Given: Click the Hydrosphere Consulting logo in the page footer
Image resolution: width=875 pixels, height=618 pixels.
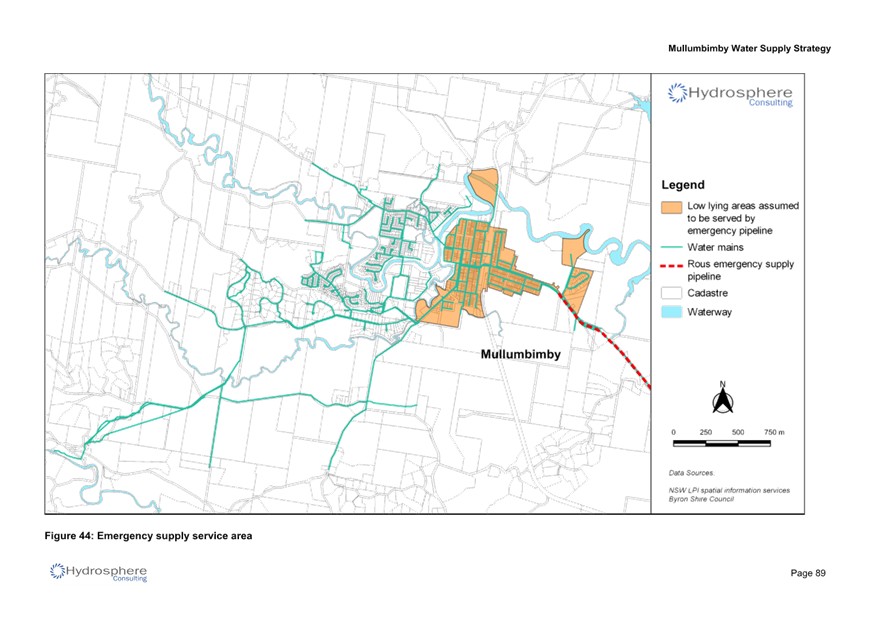Looking at the screenshot, I should 98,572.
